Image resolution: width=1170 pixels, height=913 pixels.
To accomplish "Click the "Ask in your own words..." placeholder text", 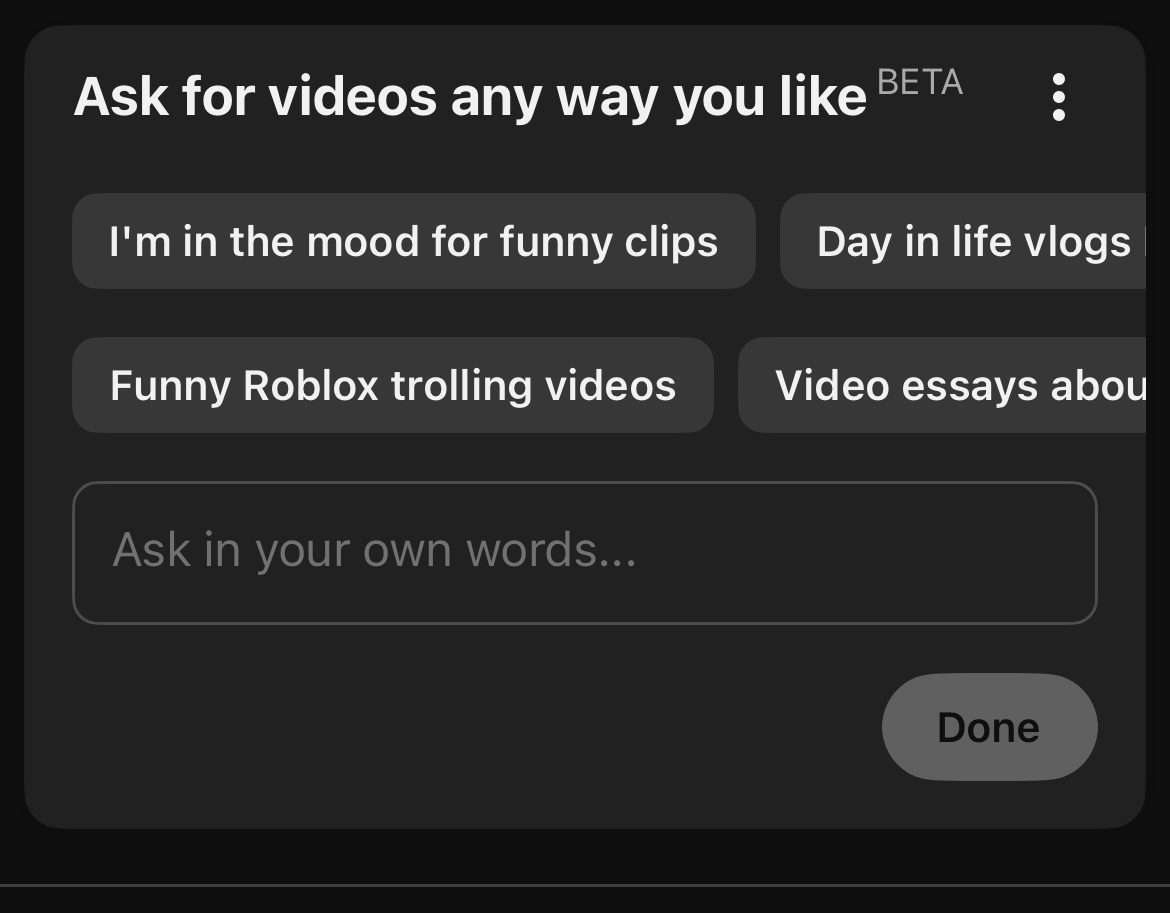I will click(x=374, y=550).
